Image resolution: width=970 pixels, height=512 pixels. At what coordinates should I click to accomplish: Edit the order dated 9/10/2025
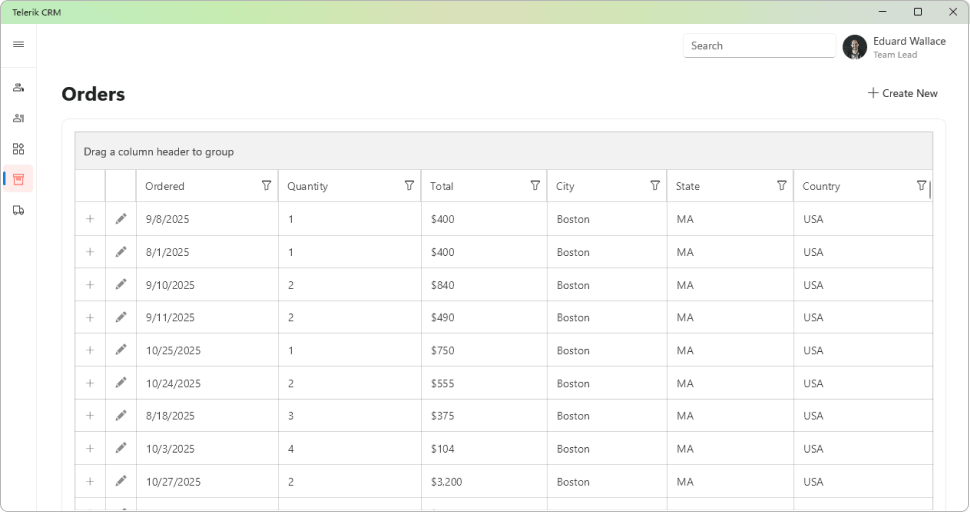pyautogui.click(x=121, y=284)
